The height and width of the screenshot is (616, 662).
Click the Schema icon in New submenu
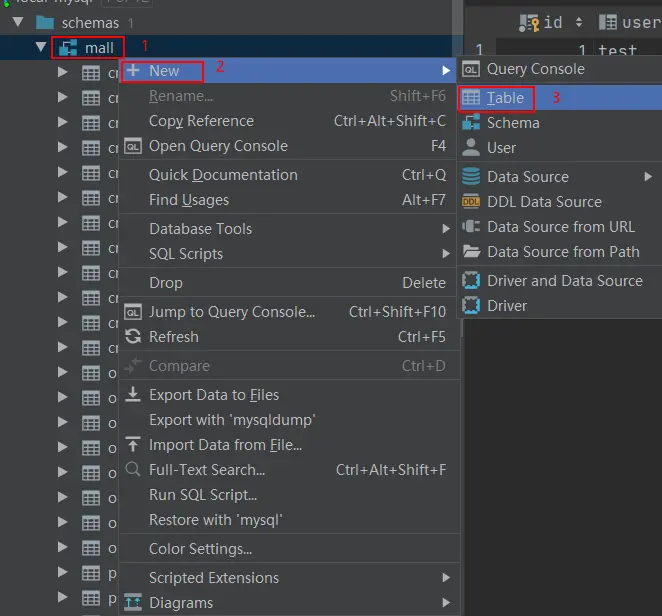tap(471, 123)
